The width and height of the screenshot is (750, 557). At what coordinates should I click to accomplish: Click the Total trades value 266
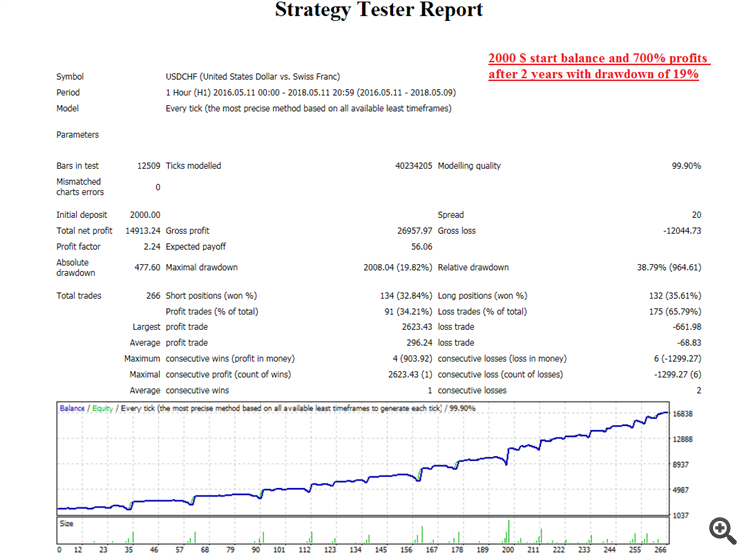pyautogui.click(x=153, y=296)
